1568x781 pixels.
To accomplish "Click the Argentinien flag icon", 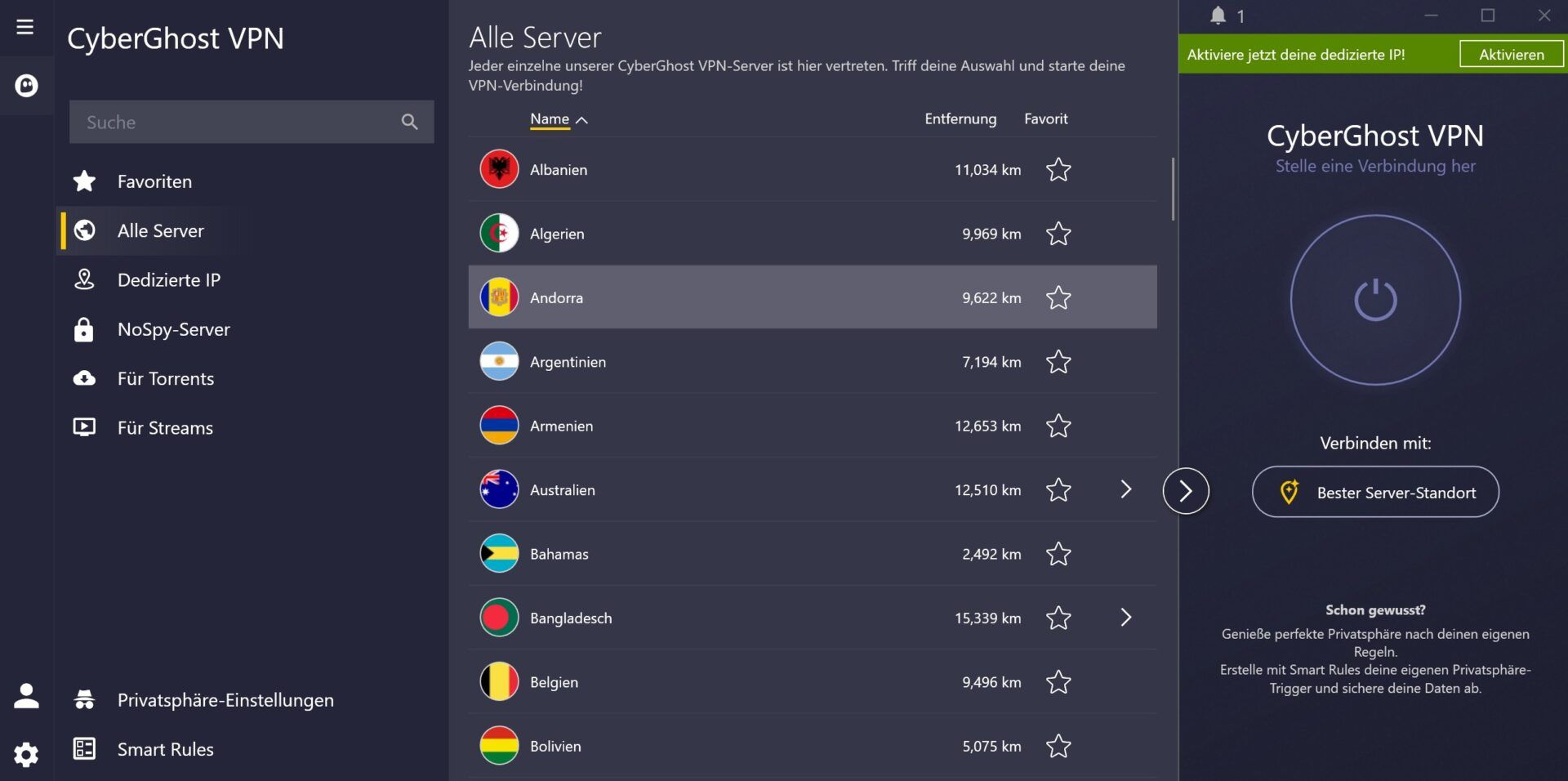I will pos(499,362).
